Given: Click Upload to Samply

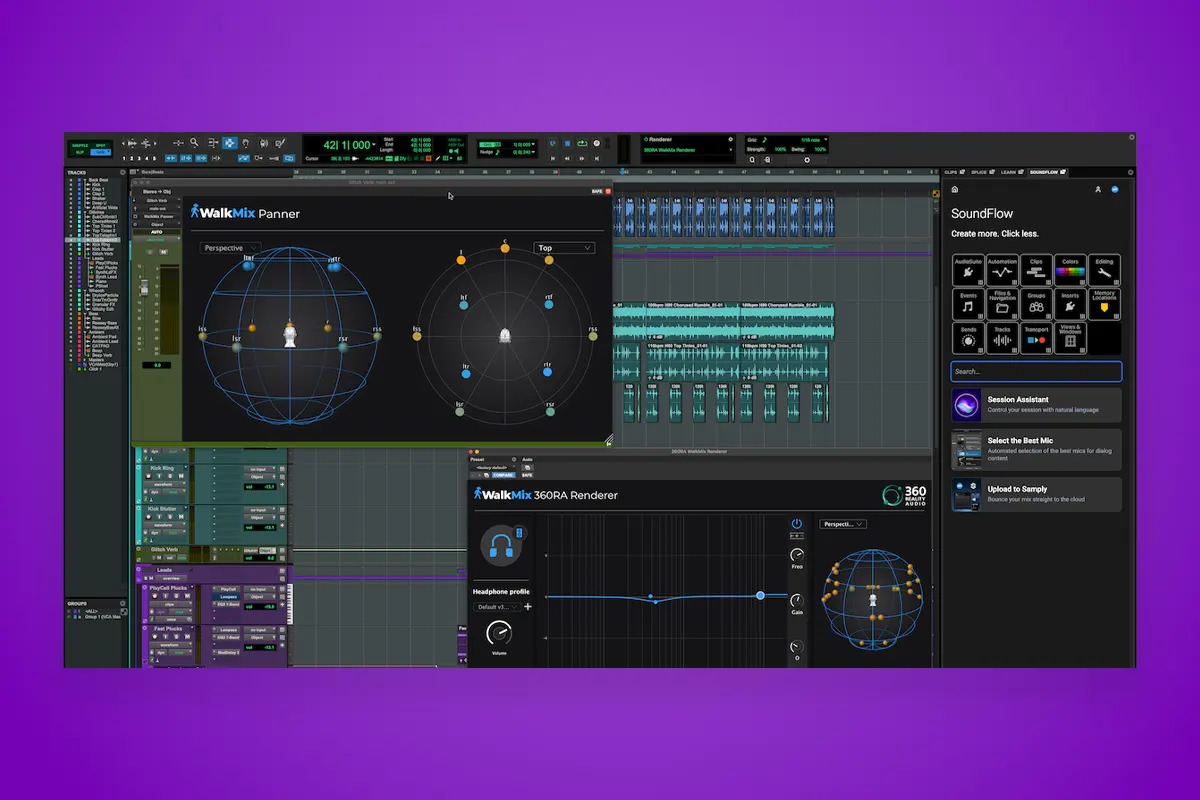Looking at the screenshot, I should pyautogui.click(x=1035, y=494).
